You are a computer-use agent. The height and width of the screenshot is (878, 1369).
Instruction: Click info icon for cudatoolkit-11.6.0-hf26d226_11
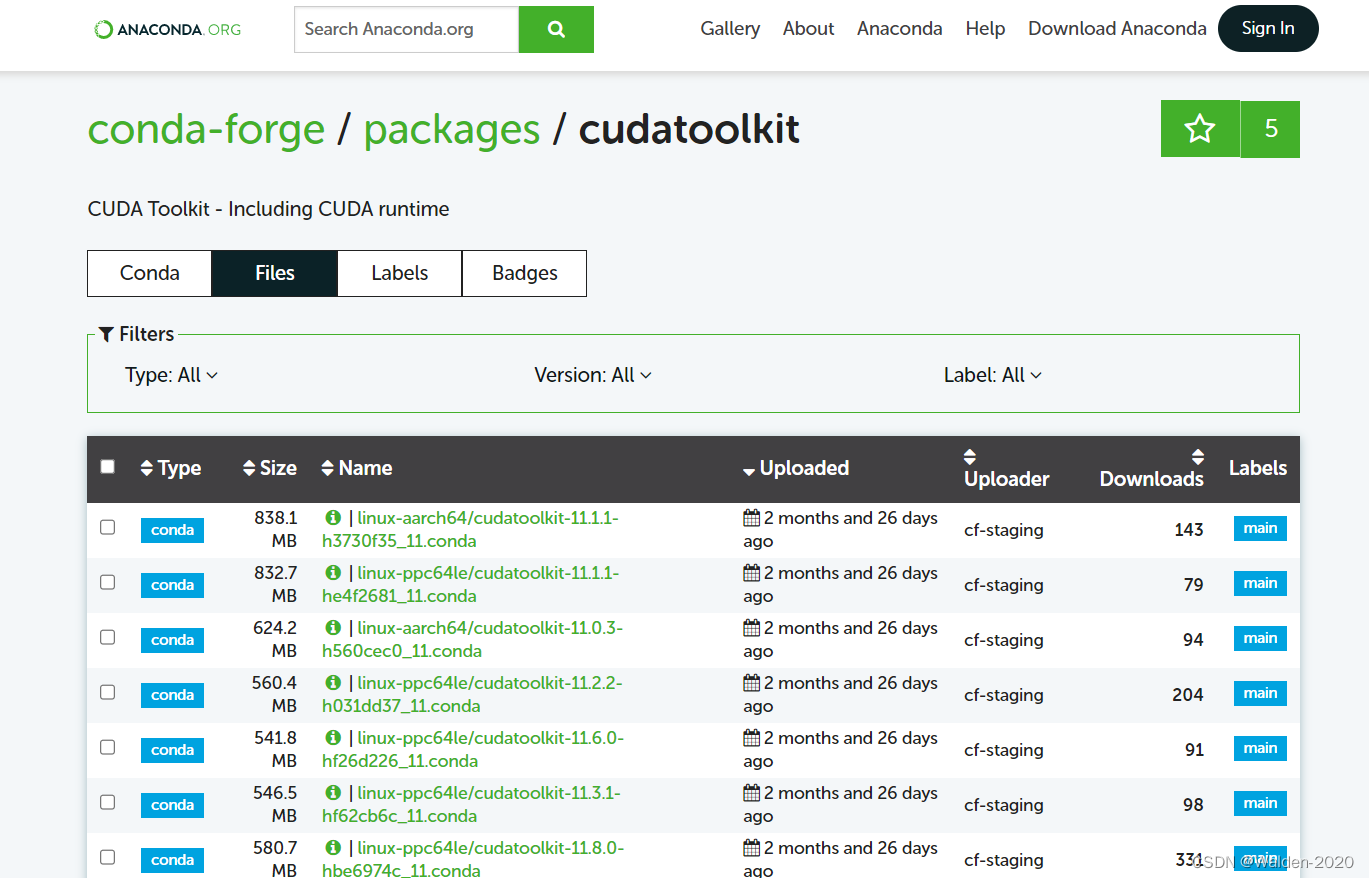click(x=333, y=738)
